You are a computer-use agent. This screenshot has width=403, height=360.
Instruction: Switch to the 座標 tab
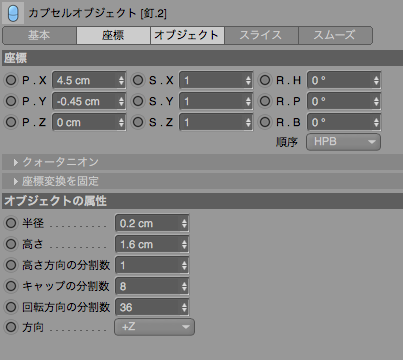[113, 35]
